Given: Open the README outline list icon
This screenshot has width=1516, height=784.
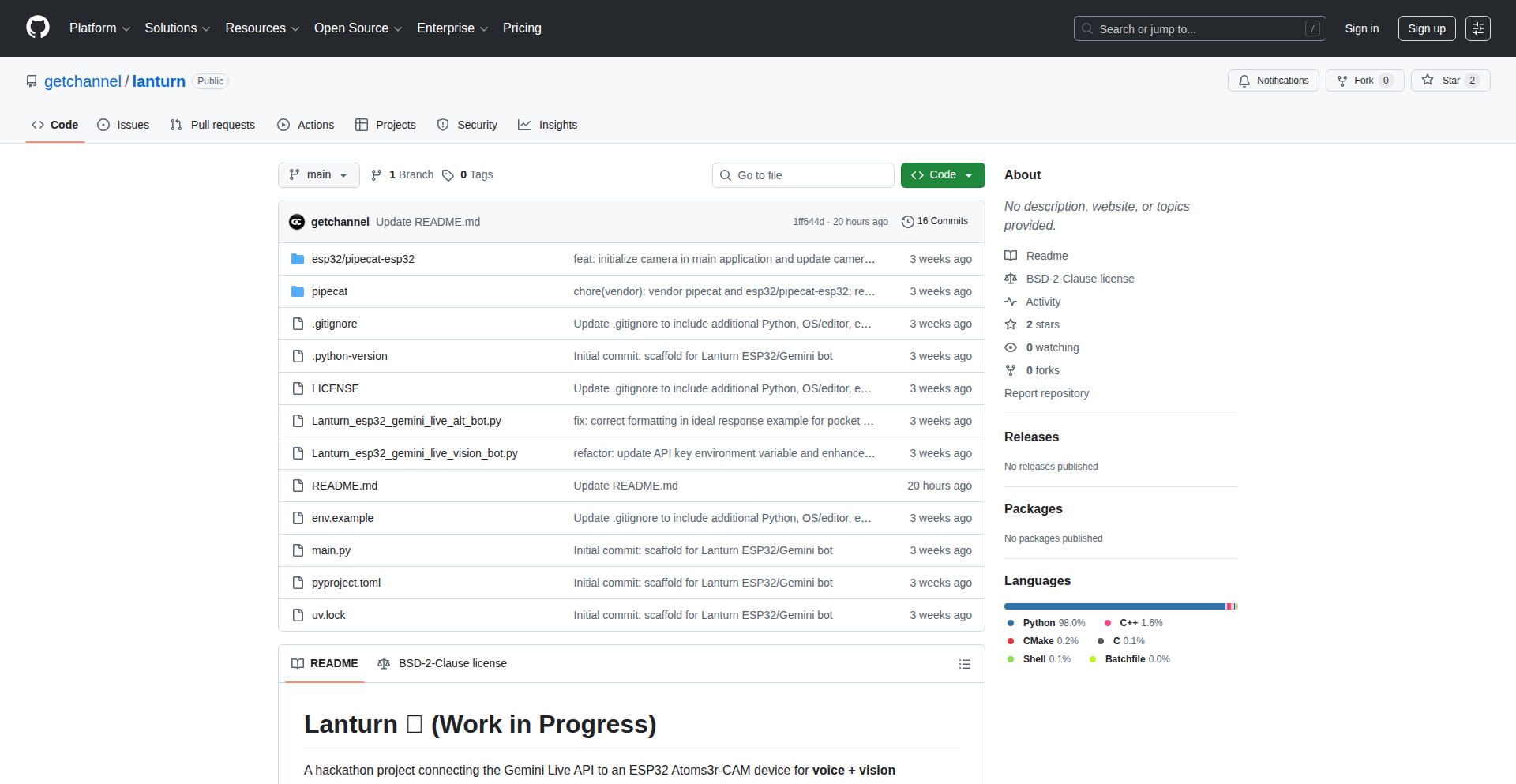Looking at the screenshot, I should click(965, 664).
